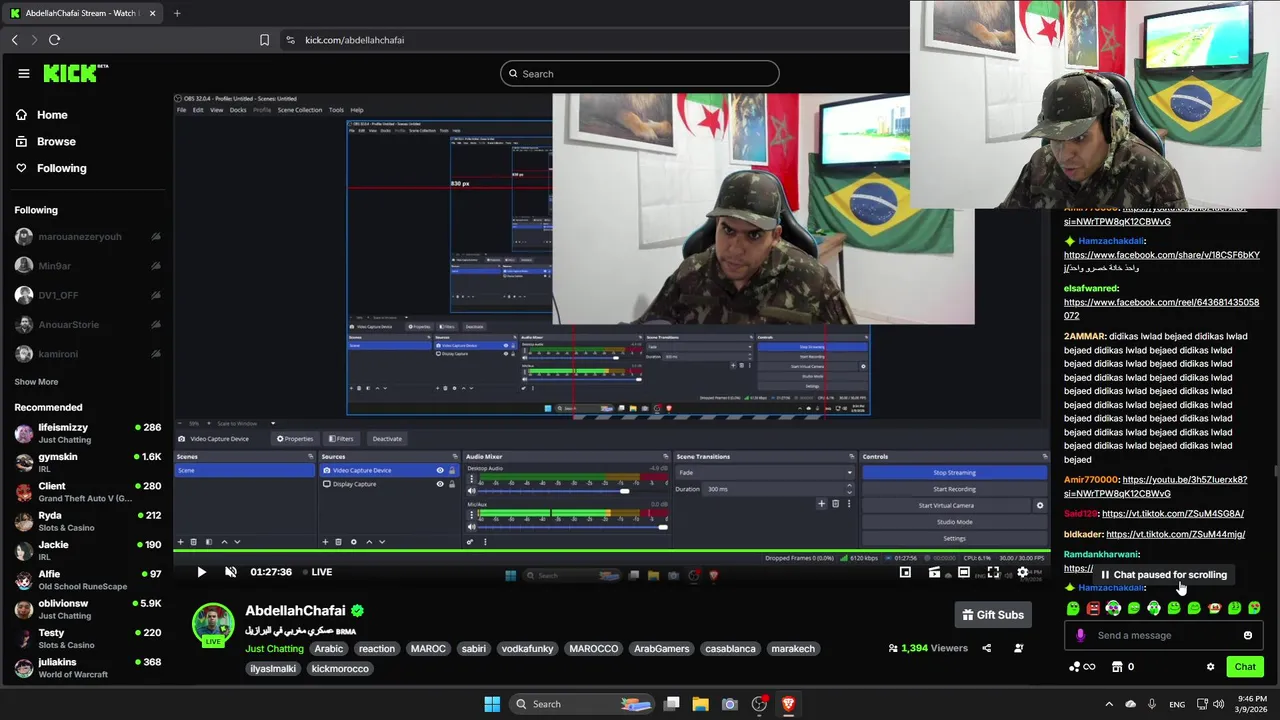Open the Kick sidebar hamburger menu

24,73
